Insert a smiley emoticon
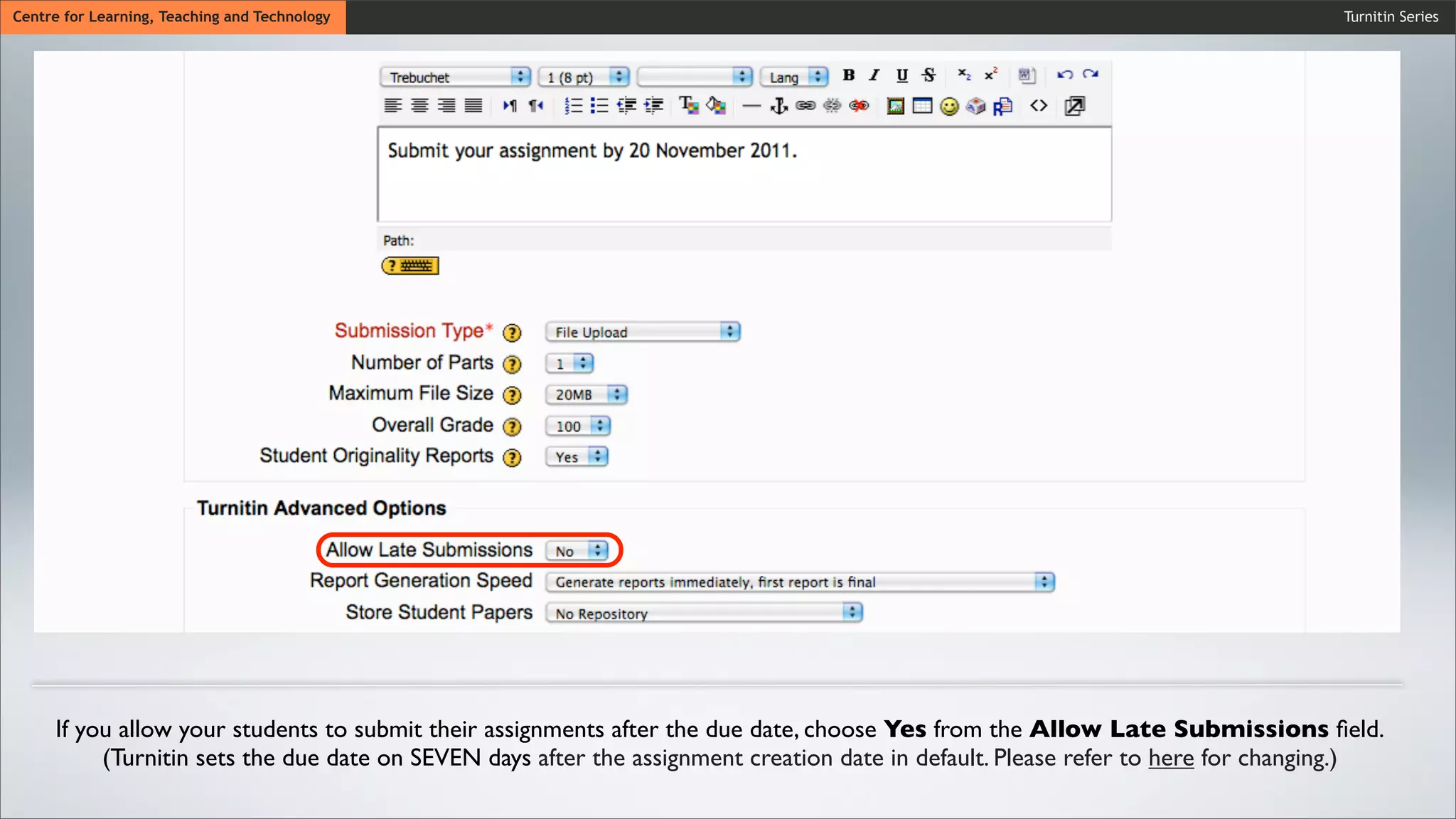This screenshot has width=1456, height=819. 949,107
